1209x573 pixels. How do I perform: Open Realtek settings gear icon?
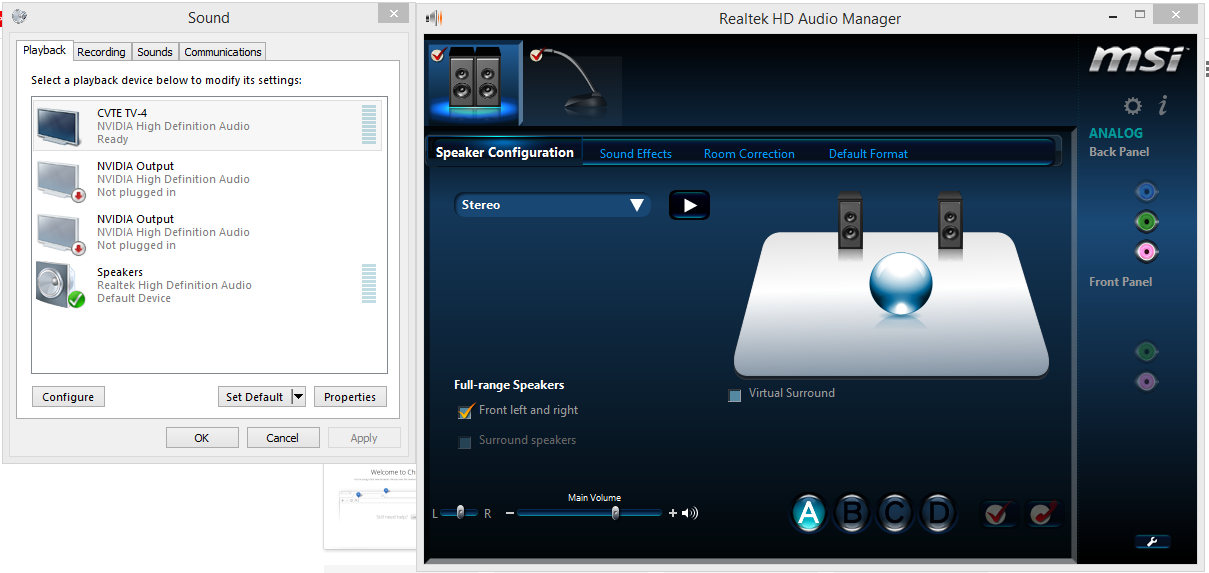[x=1132, y=106]
